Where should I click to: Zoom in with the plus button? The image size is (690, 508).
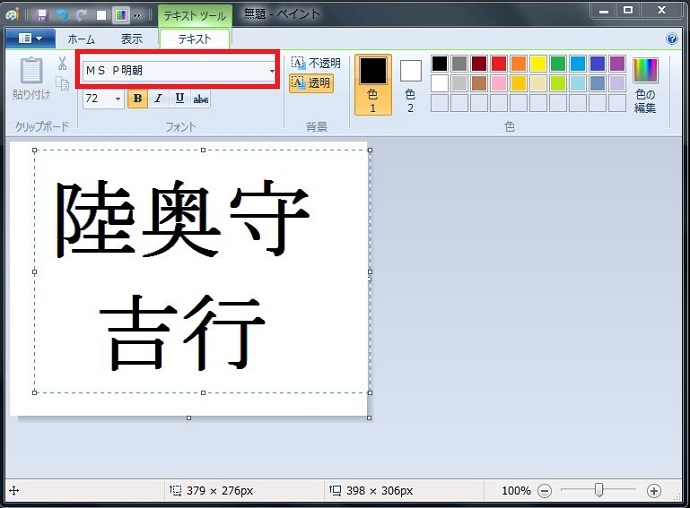[654, 490]
